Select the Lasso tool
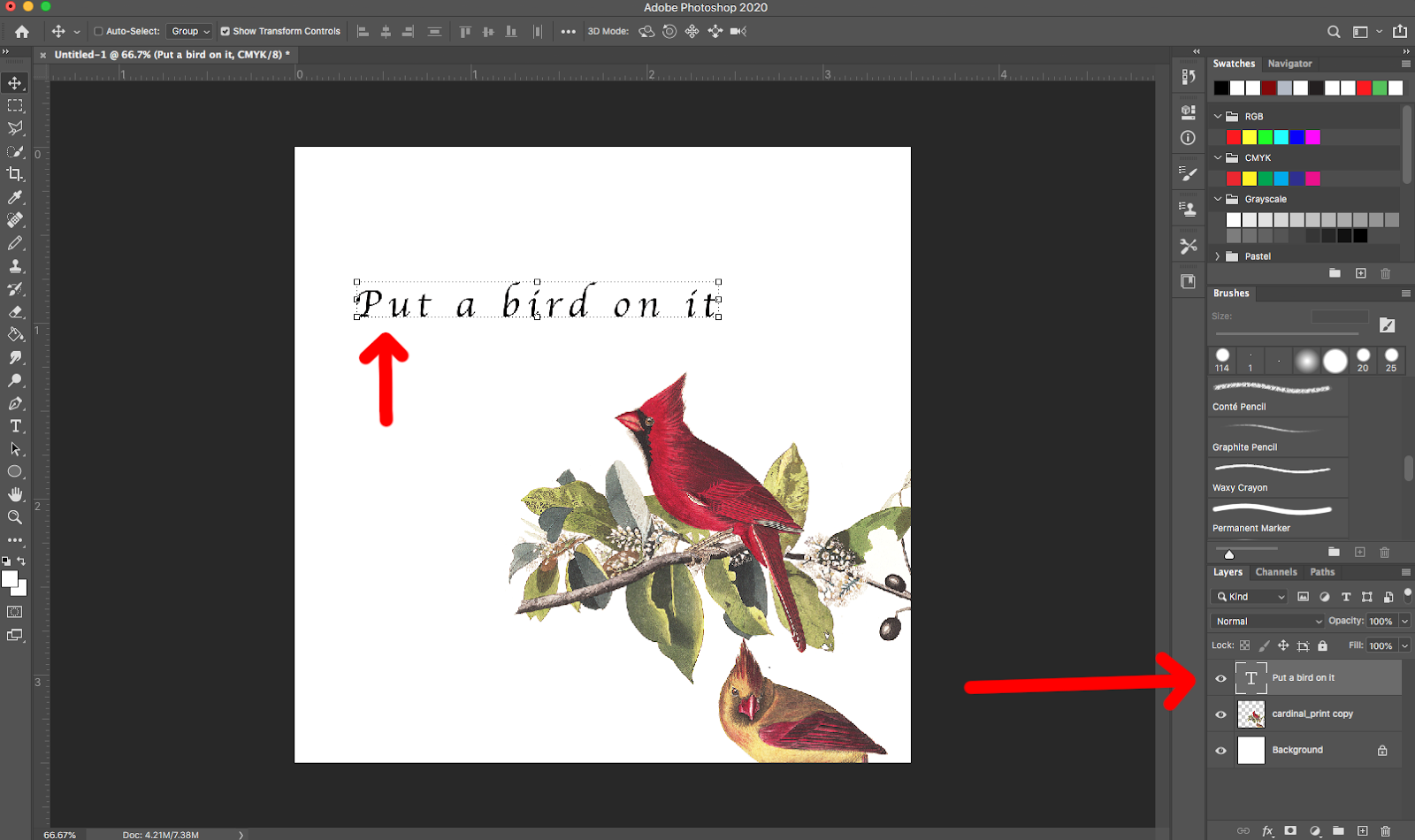 (15, 127)
